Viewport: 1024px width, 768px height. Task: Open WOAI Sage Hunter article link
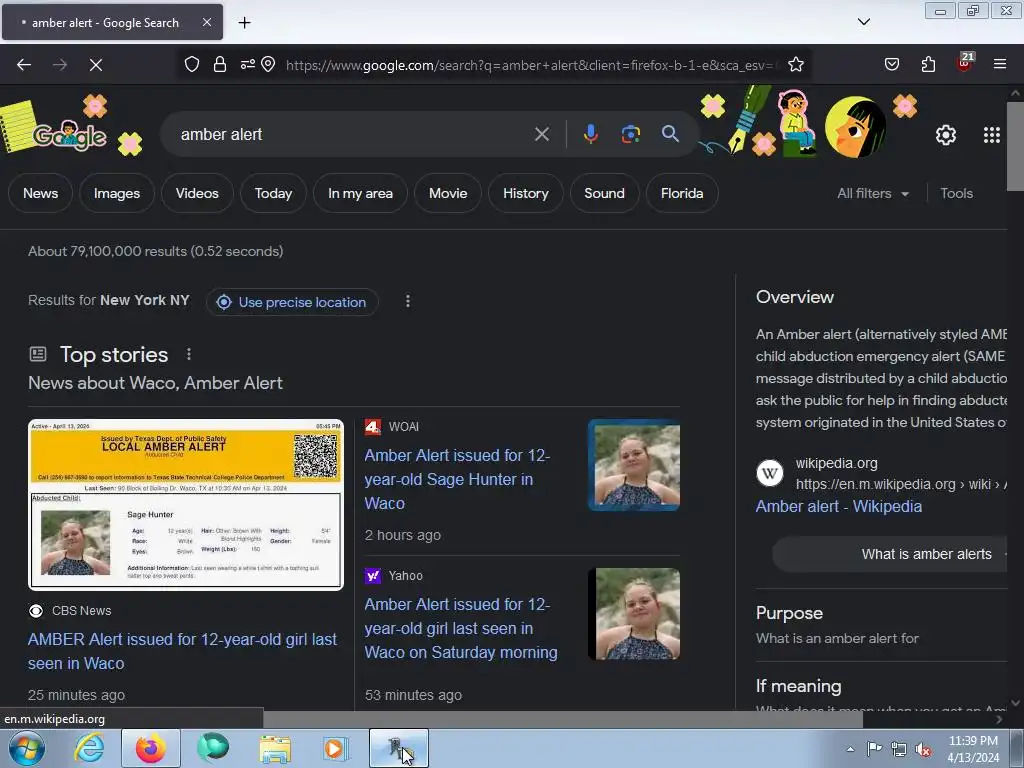pos(457,479)
